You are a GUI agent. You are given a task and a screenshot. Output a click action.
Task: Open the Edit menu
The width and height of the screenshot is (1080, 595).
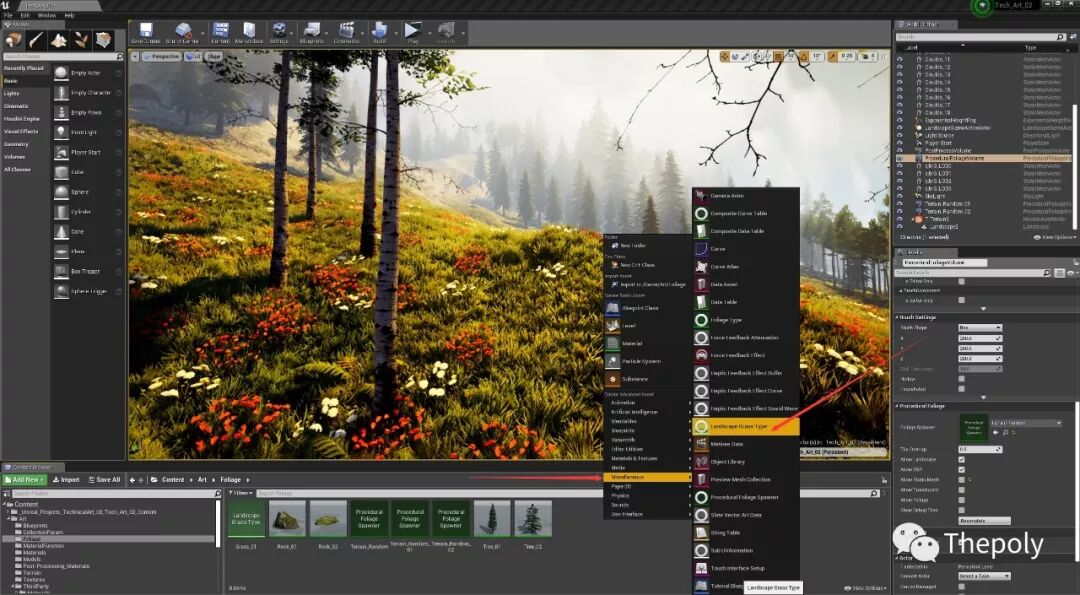pyautogui.click(x=25, y=15)
